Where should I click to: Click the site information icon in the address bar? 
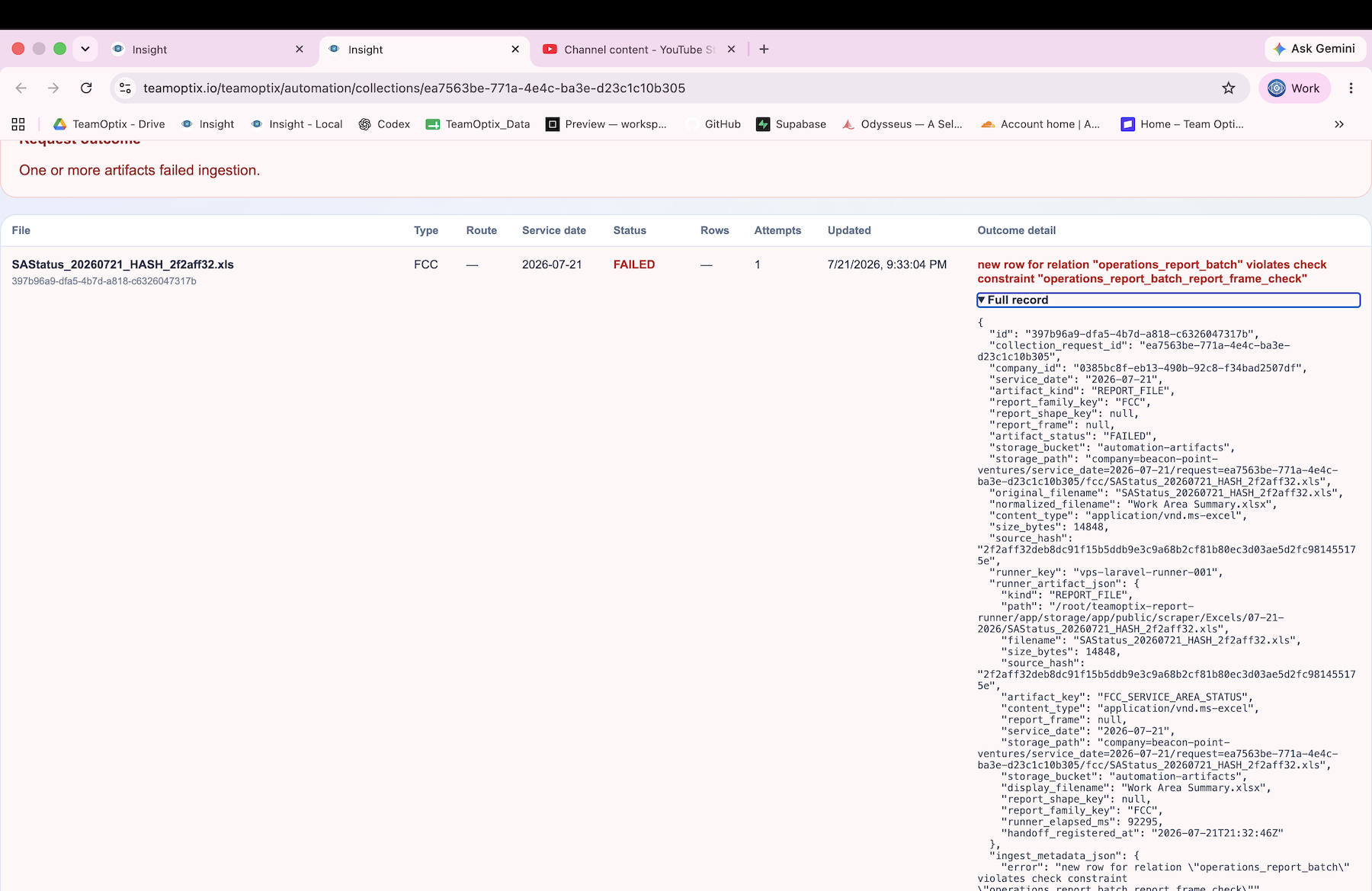(126, 88)
